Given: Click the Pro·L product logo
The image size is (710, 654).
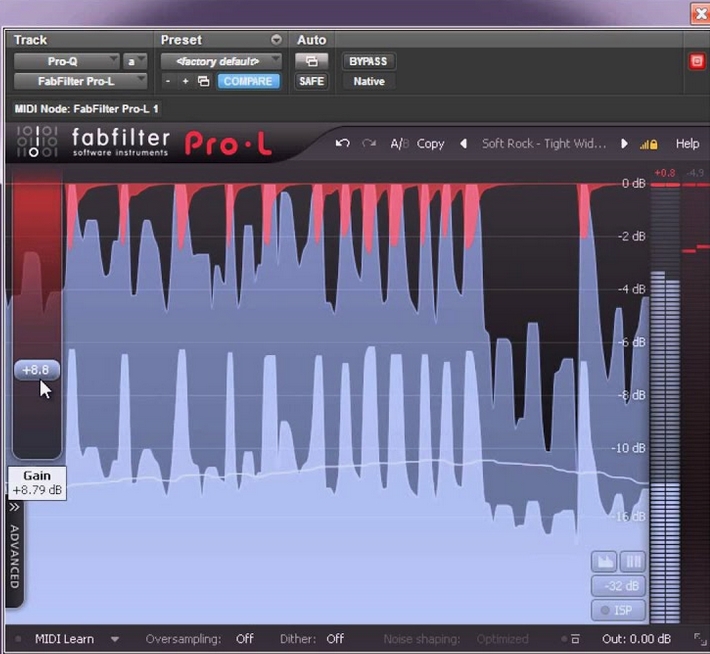Looking at the screenshot, I should pos(228,144).
